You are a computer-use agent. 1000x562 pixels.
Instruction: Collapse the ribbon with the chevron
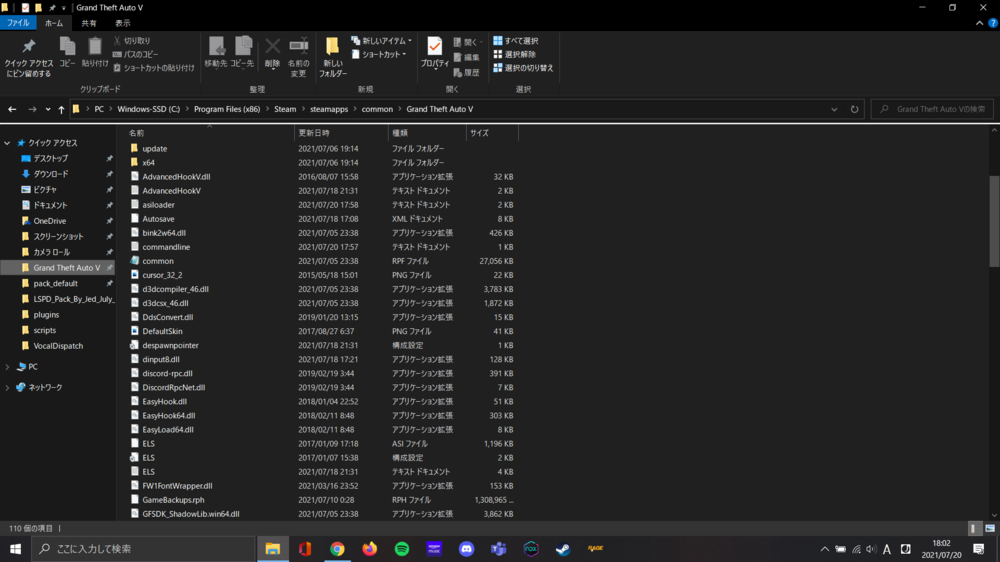click(x=980, y=23)
